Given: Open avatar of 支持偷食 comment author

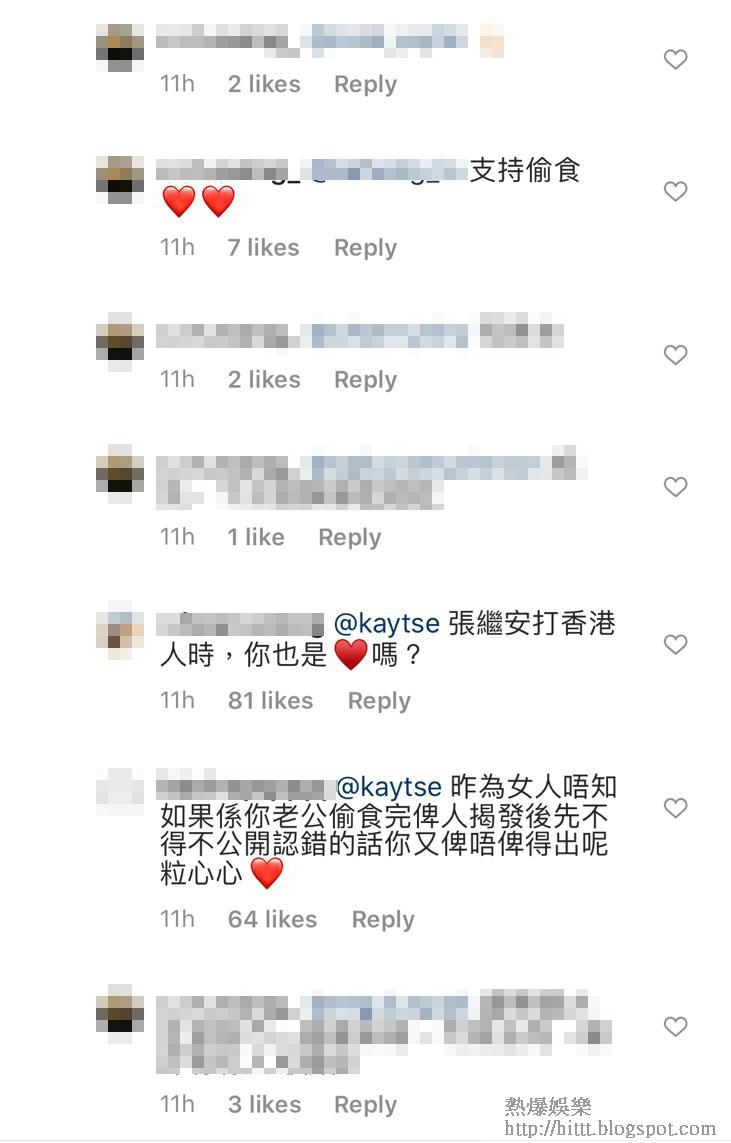Looking at the screenshot, I should tap(120, 179).
